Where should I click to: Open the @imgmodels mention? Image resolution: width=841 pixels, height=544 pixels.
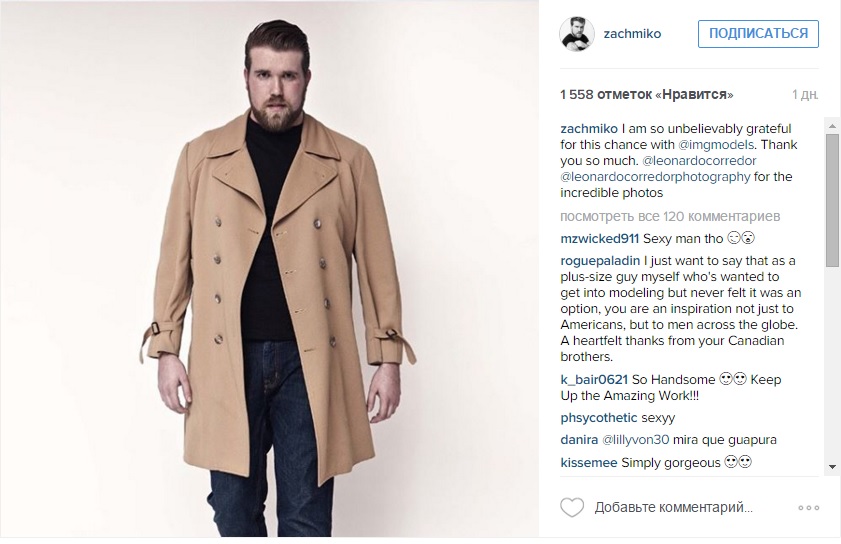tap(716, 145)
